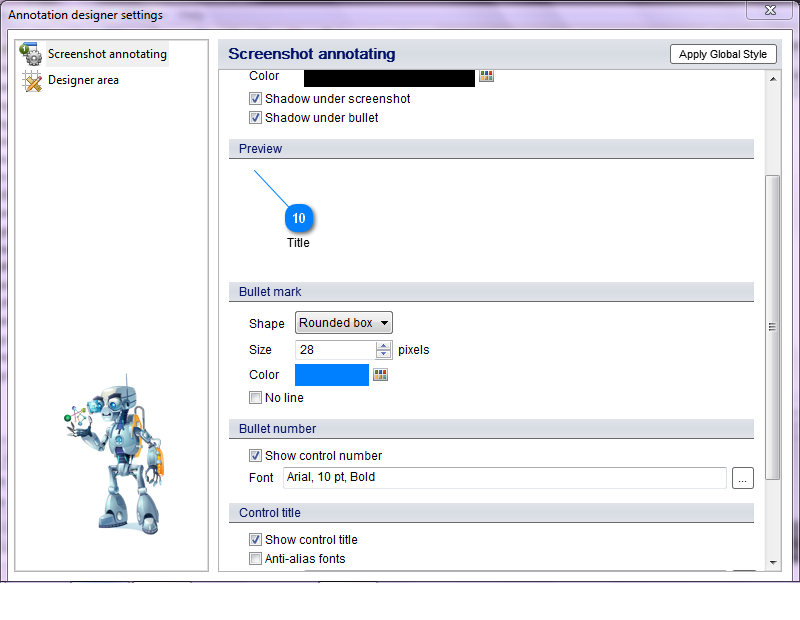Click the Font field Arial, 10 pt, Bold
This screenshot has width=800, height=620.
505,478
